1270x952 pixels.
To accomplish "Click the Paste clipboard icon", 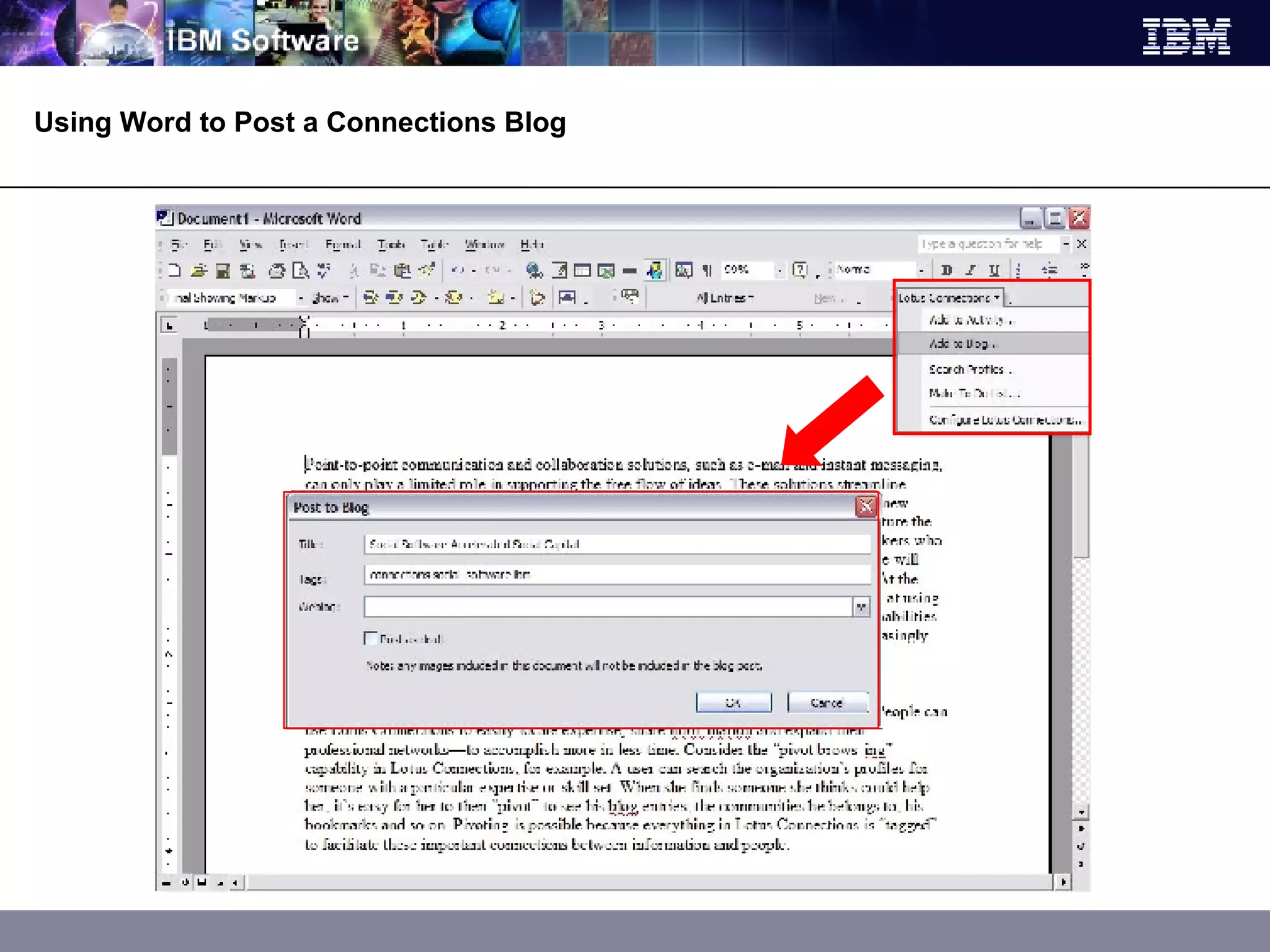I will (x=403, y=270).
